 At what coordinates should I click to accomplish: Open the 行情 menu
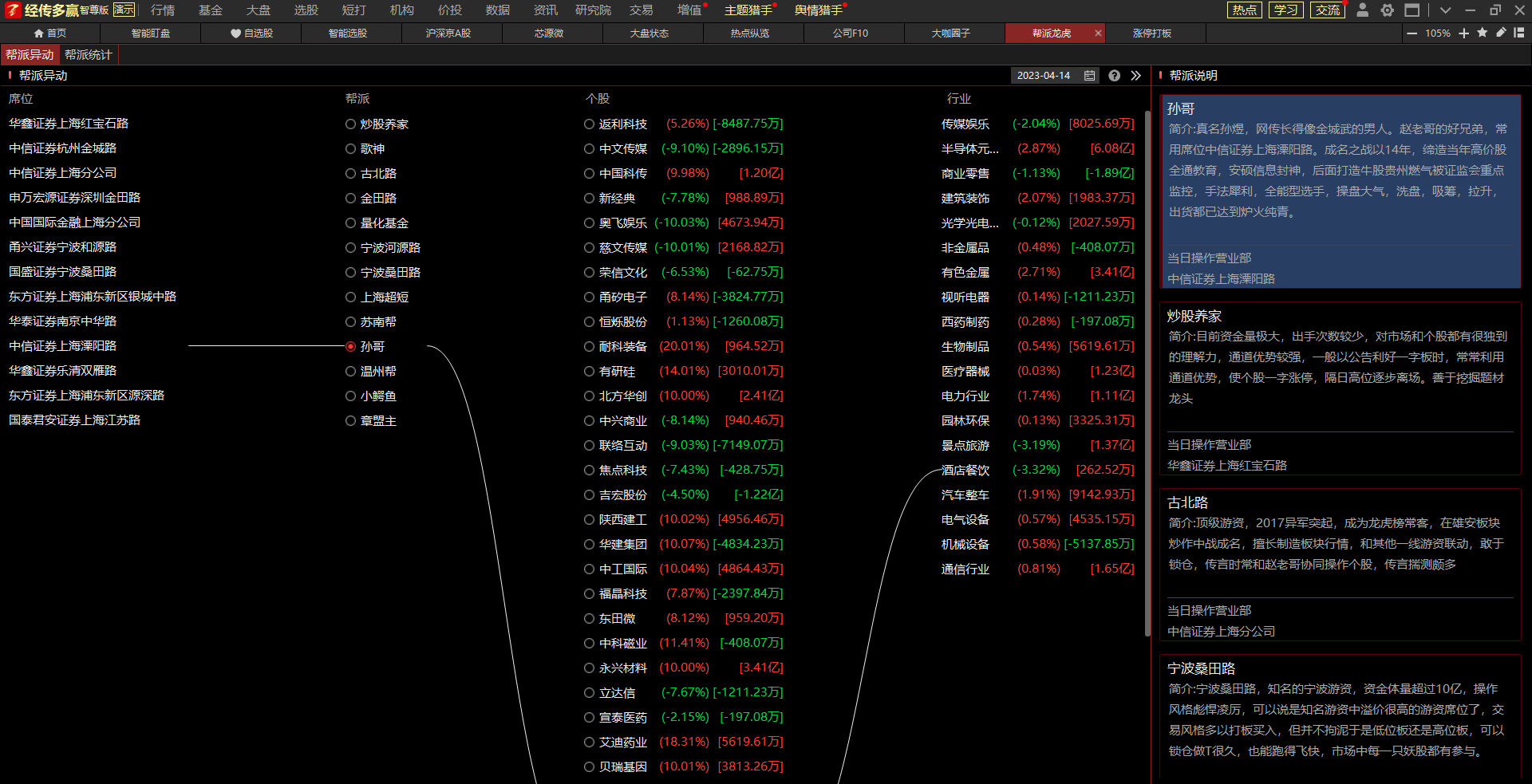(163, 10)
